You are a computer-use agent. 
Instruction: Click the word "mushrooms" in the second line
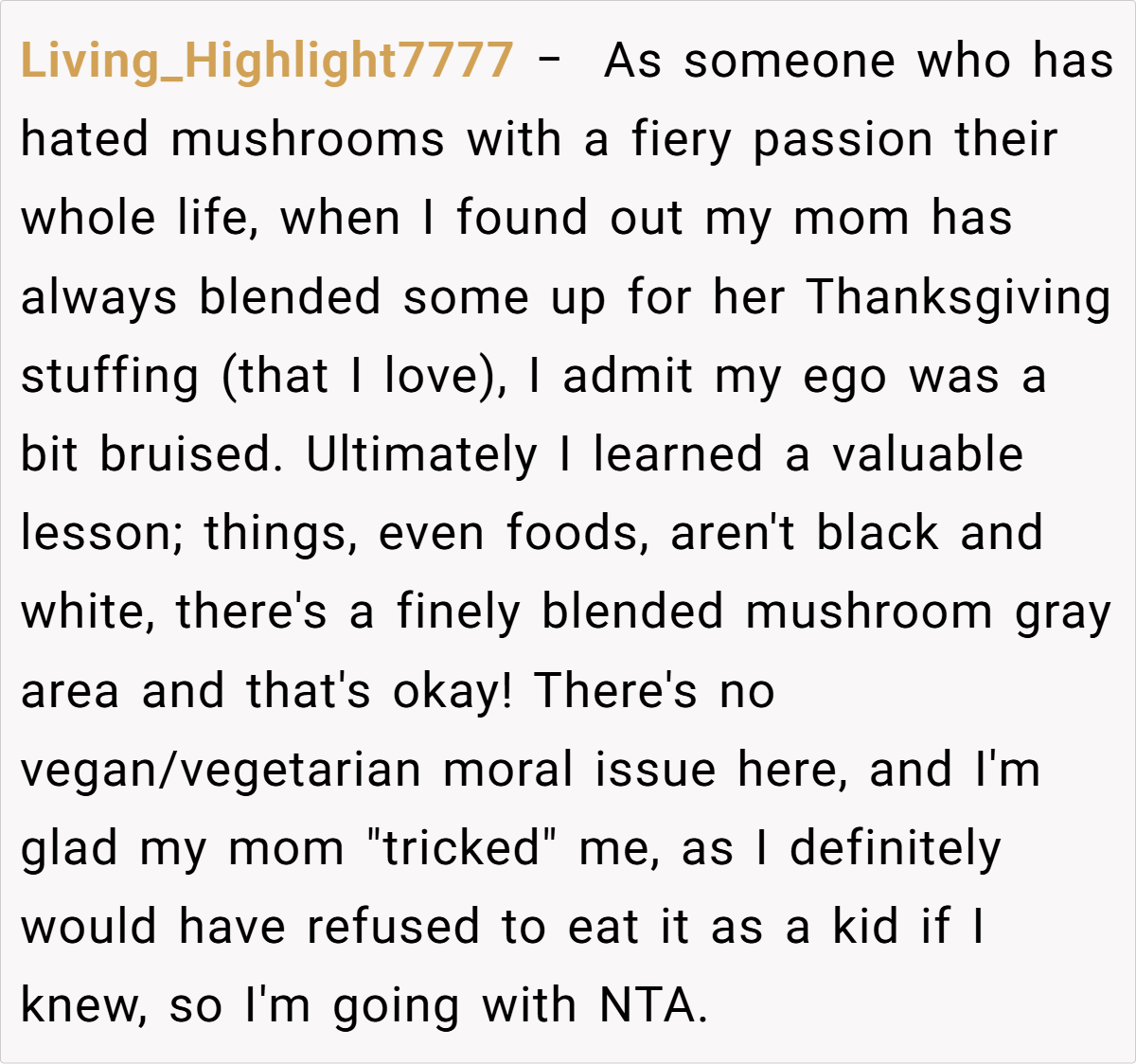[x=308, y=140]
